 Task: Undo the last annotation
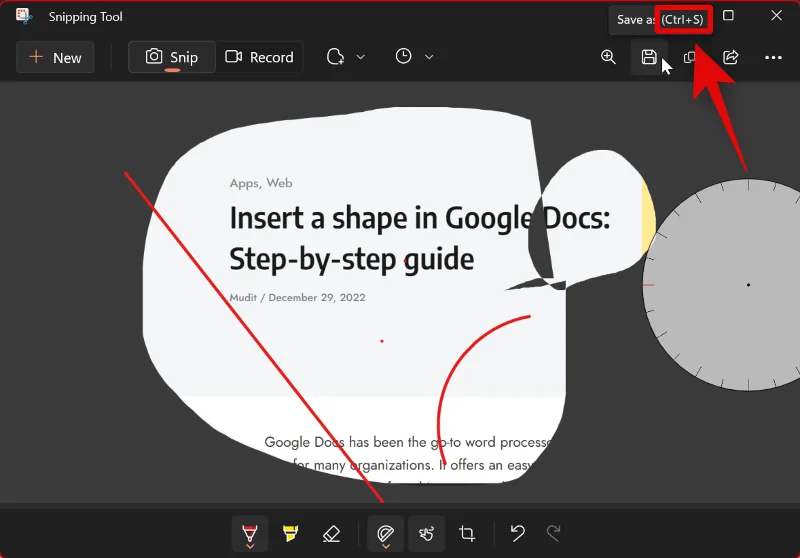[517, 534]
